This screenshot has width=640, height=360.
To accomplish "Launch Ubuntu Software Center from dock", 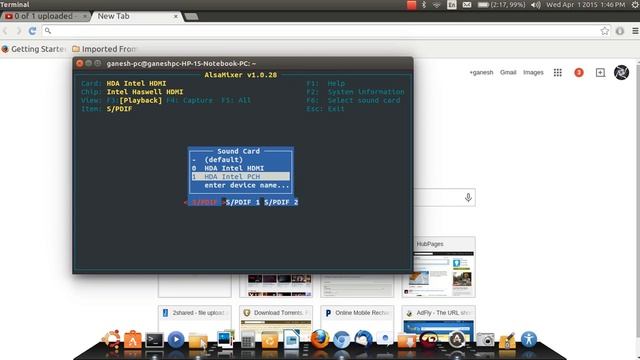I will click(x=133, y=340).
